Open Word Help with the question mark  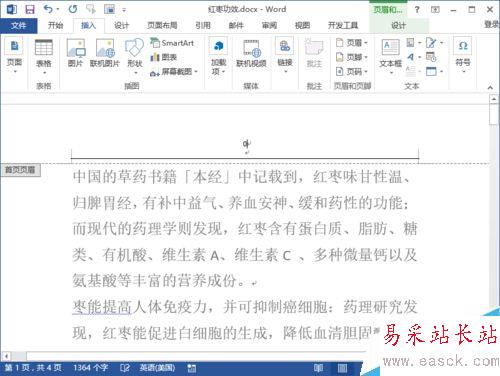(417, 9)
